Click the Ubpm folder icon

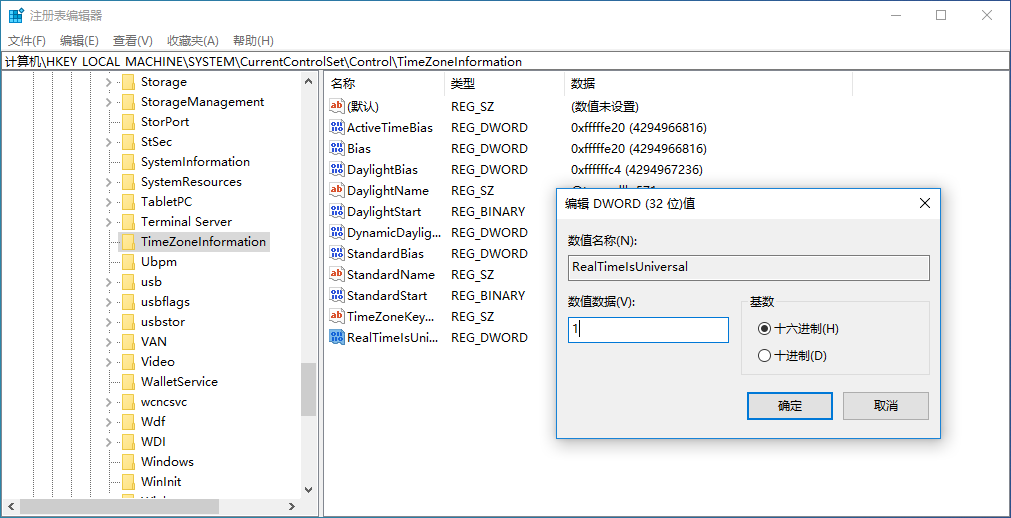128,262
